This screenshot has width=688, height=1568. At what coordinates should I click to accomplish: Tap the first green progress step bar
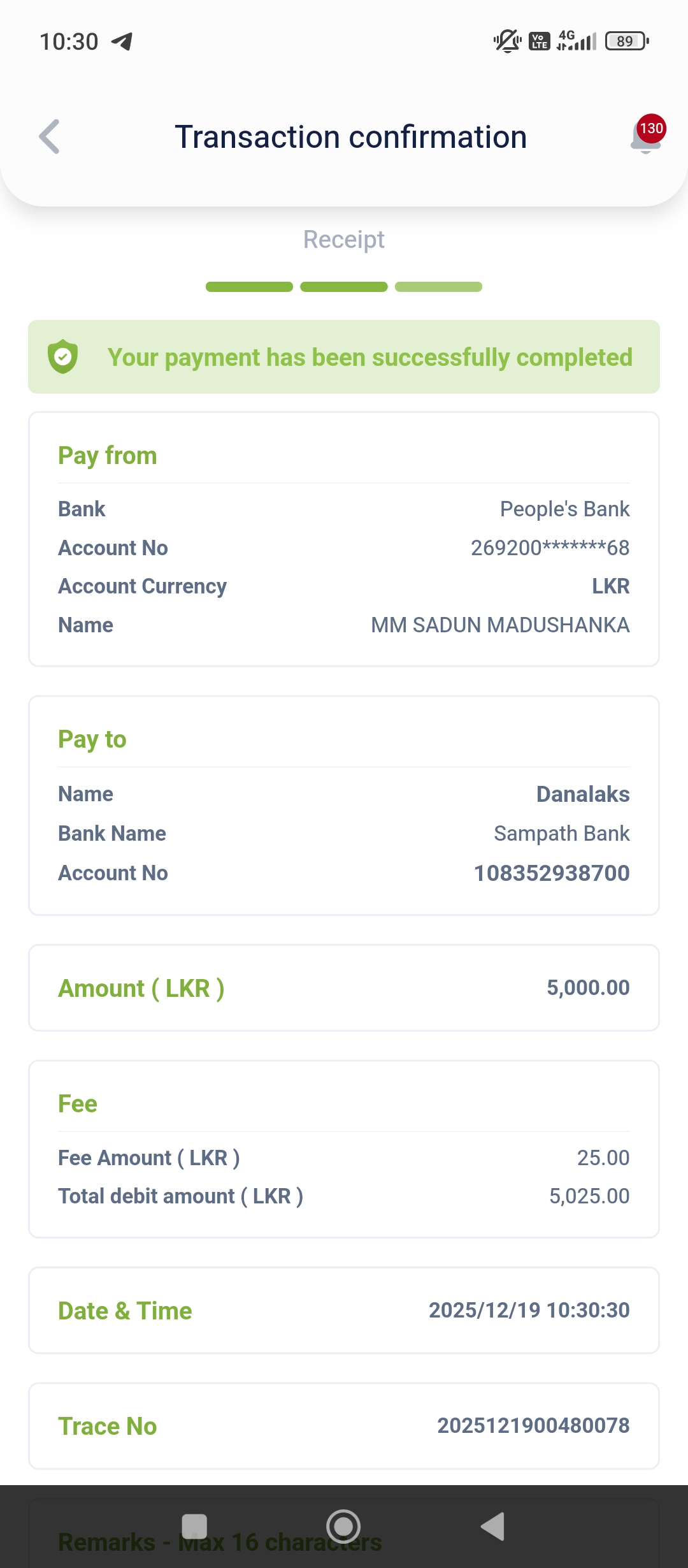tap(249, 287)
